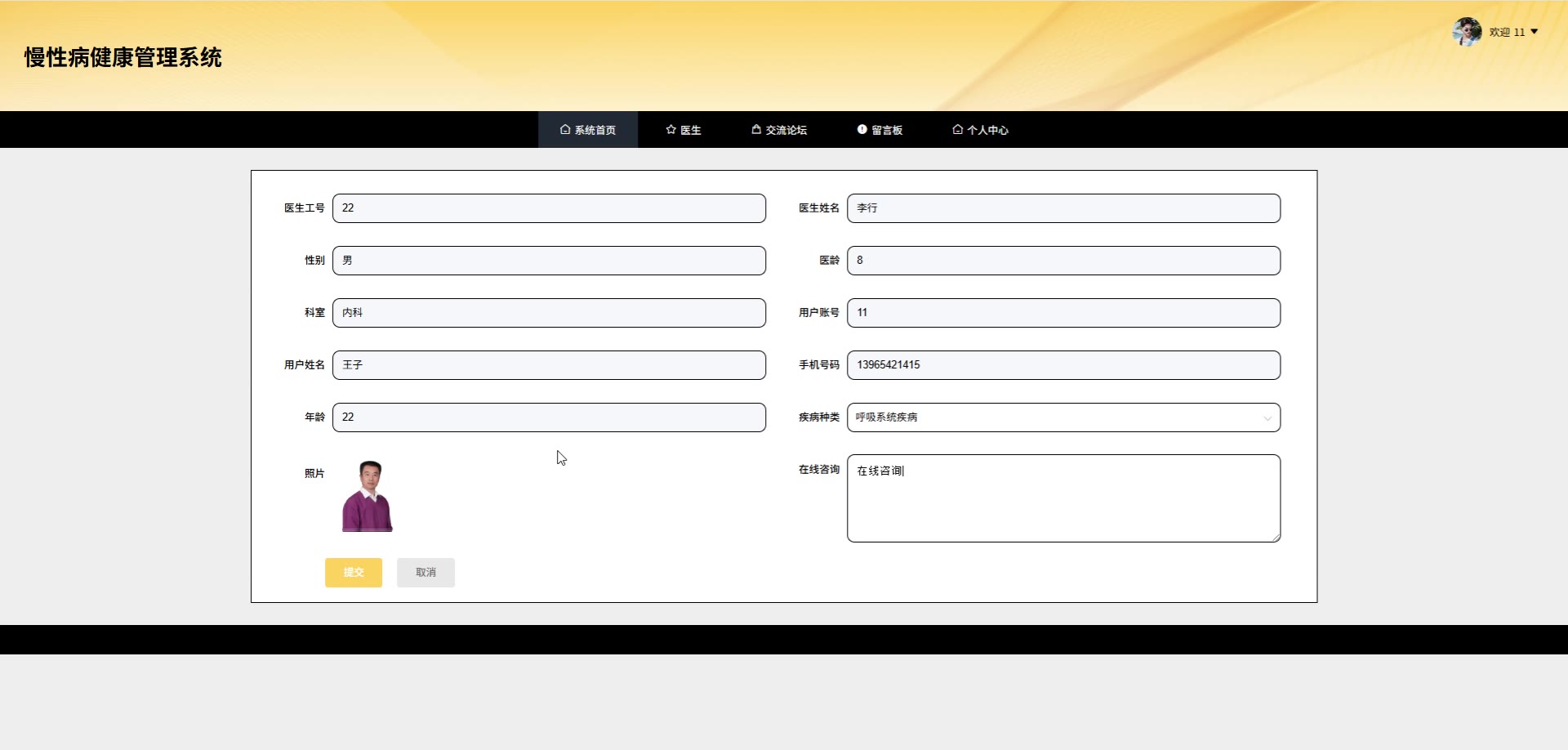
Task: Cancel the form with 取消 button
Action: tap(425, 573)
